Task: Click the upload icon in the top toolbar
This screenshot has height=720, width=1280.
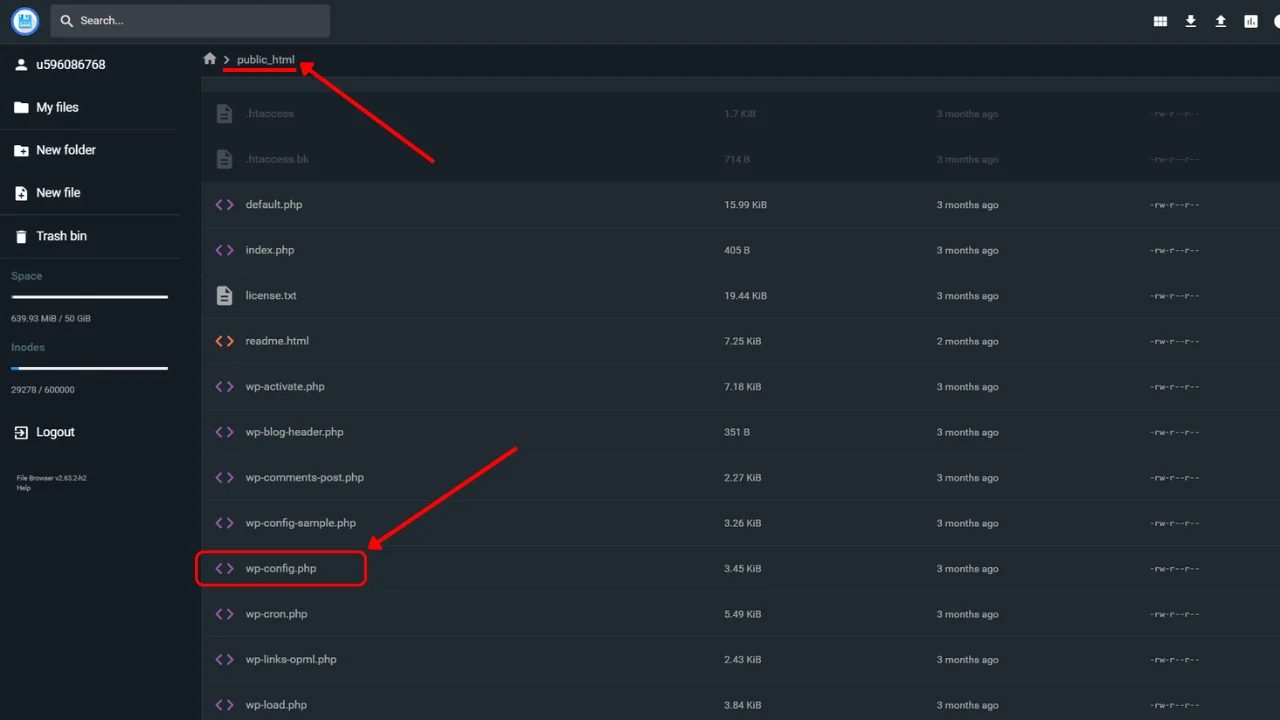Action: [1220, 21]
